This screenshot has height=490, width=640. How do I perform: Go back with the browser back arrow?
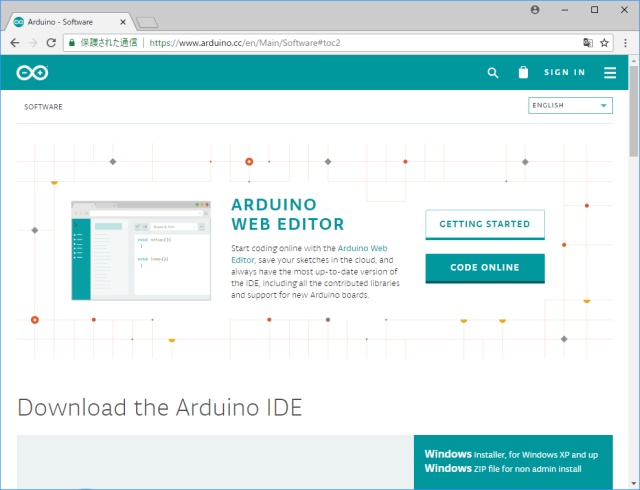(x=15, y=42)
